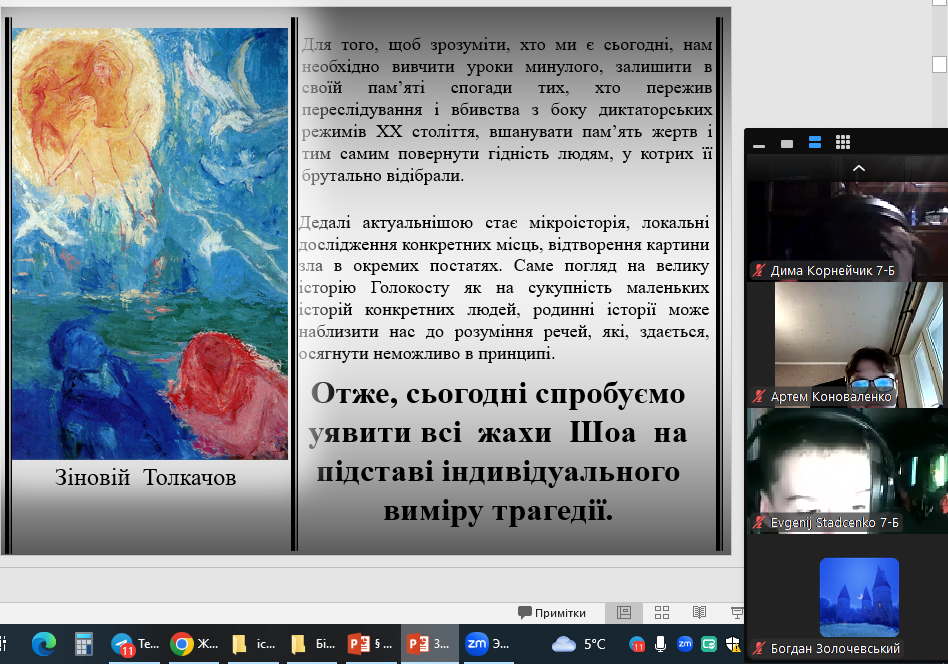The width and height of the screenshot is (948, 664).
Task: Open the microphone icon in the system tray
Action: 660,644
